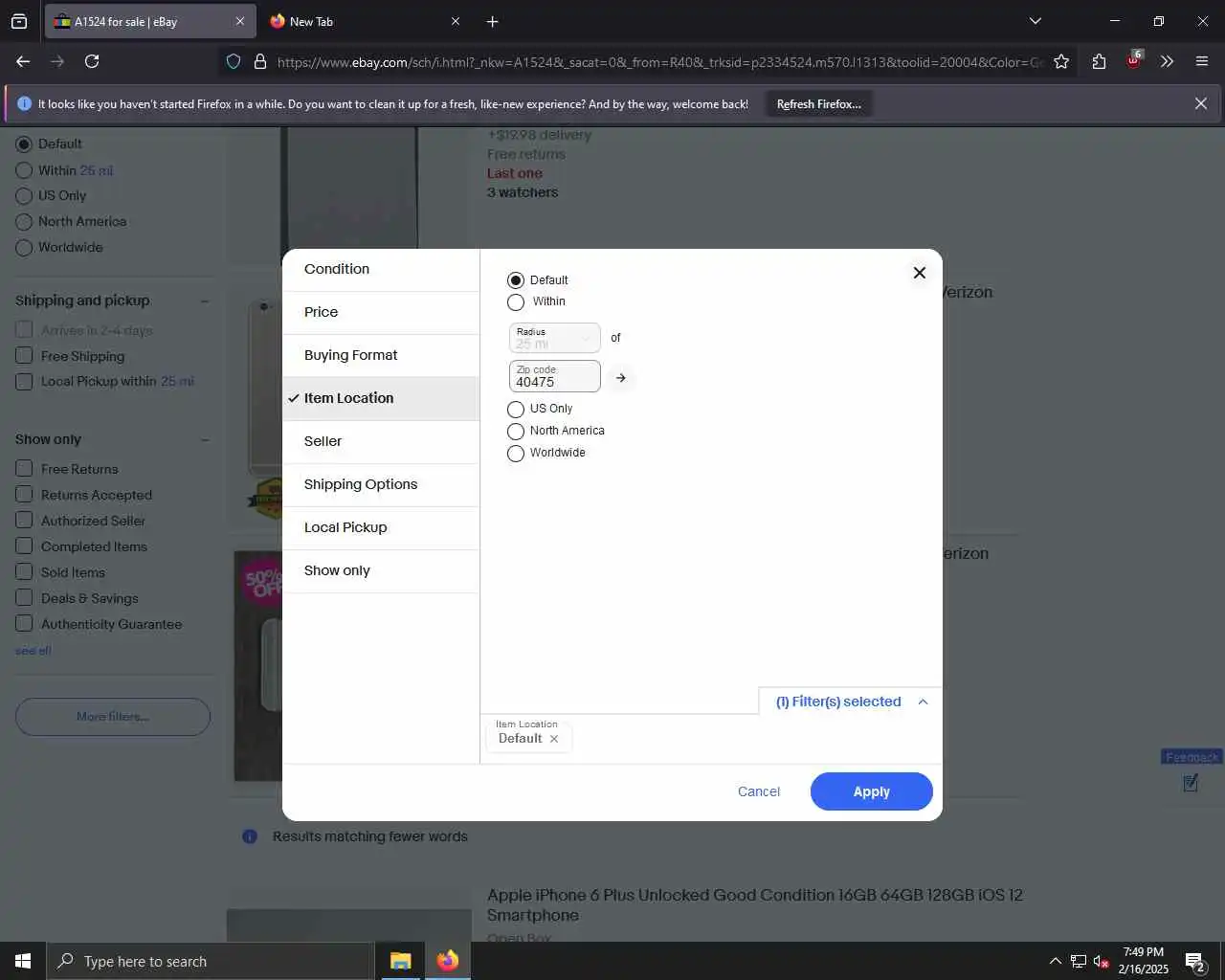Image resolution: width=1225 pixels, height=980 pixels.
Task: Check the Returns Accepted checkbox
Action: pos(24,495)
